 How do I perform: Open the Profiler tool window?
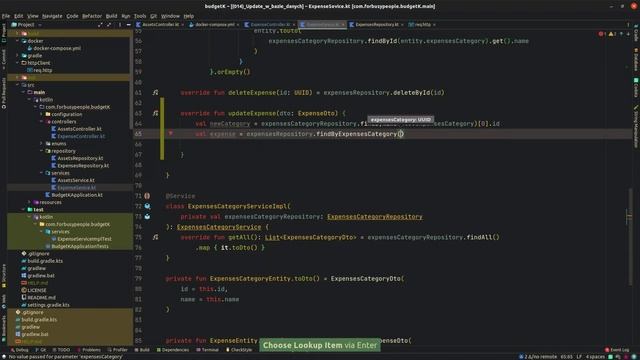[x=118, y=350]
